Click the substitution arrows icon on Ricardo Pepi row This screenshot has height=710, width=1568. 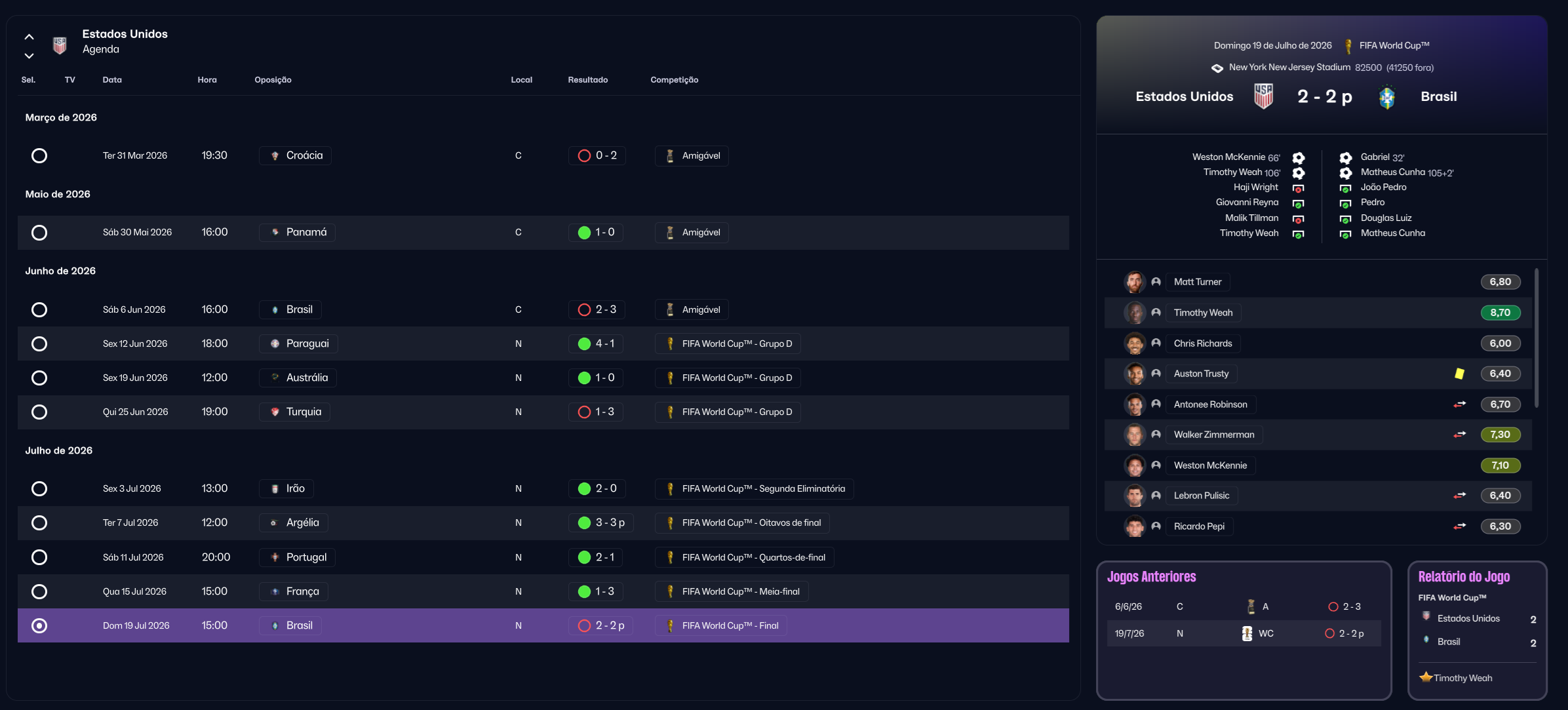[x=1460, y=526]
